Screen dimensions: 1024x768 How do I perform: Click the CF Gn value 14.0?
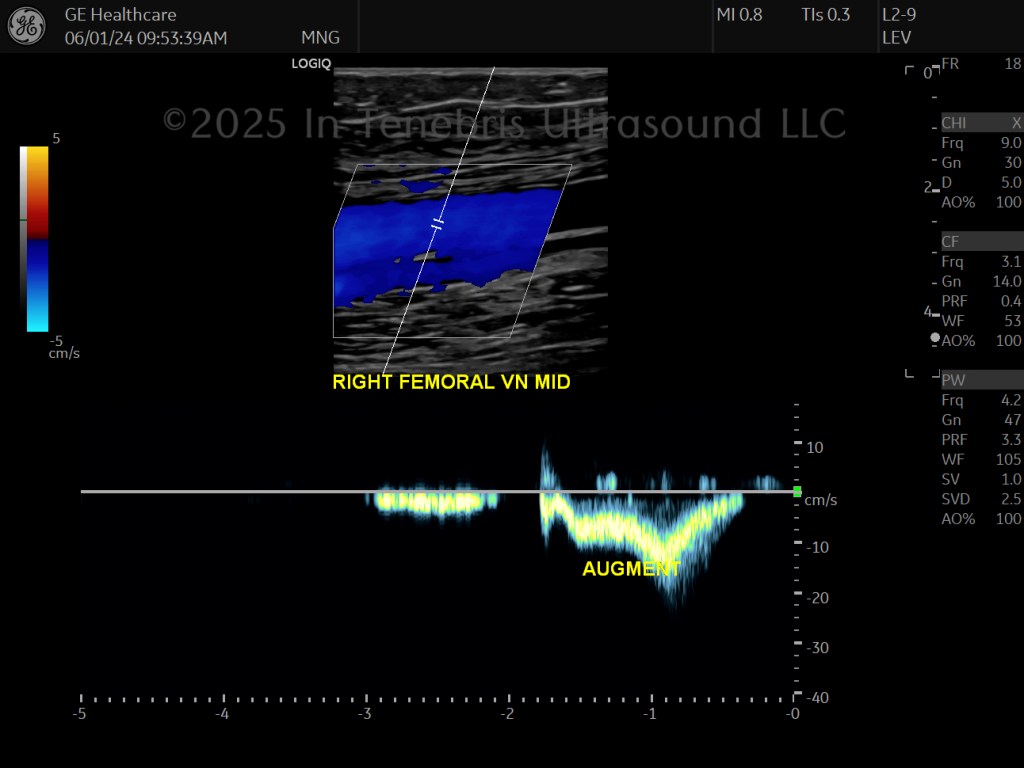(1006, 281)
